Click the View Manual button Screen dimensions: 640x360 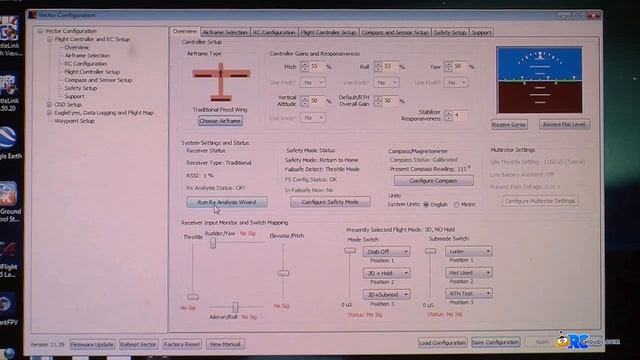coord(225,344)
